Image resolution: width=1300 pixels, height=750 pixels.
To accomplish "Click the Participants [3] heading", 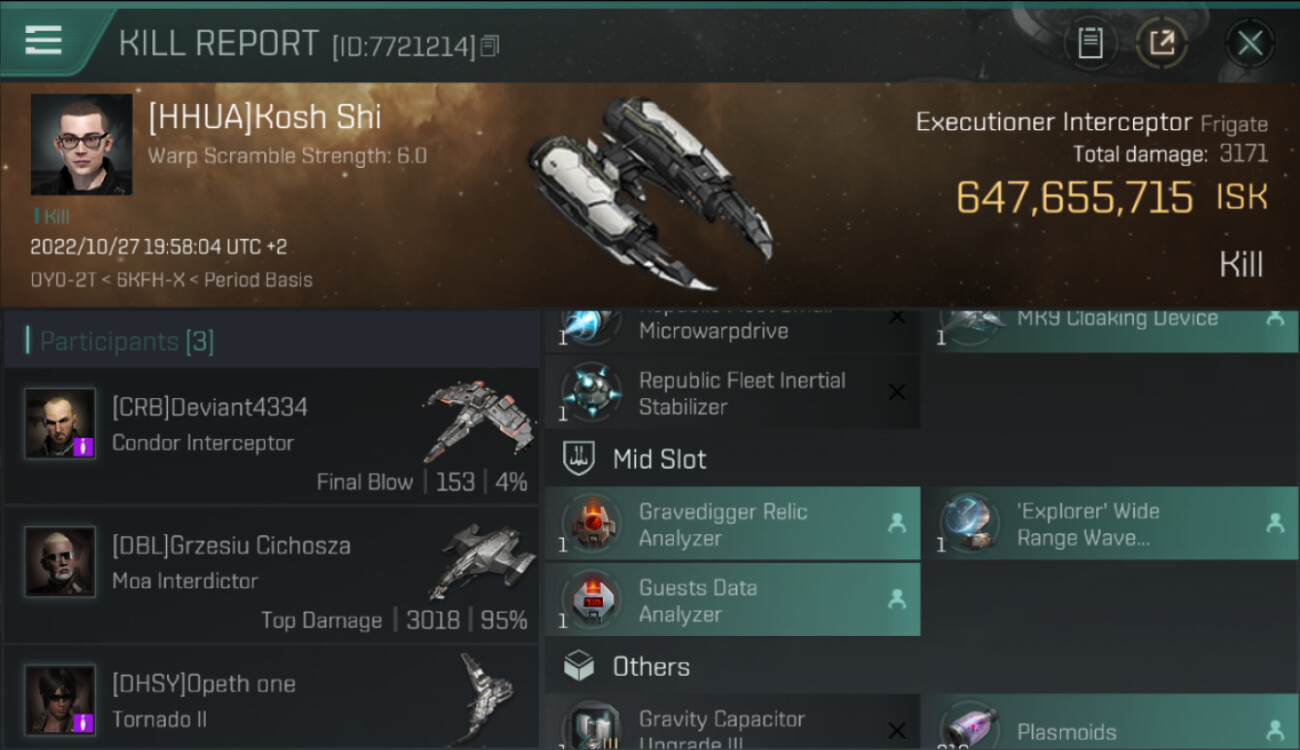I will (x=126, y=341).
